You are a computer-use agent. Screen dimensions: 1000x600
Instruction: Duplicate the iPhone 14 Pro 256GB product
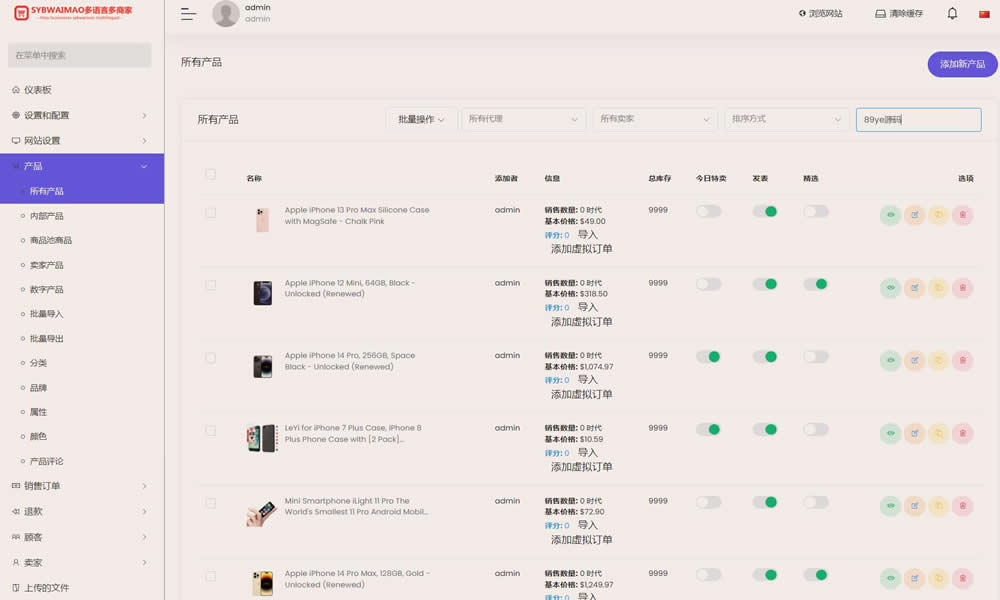point(938,360)
